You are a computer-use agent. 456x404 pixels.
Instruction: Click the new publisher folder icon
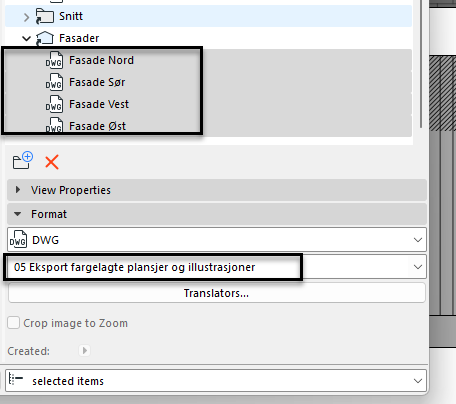23,161
